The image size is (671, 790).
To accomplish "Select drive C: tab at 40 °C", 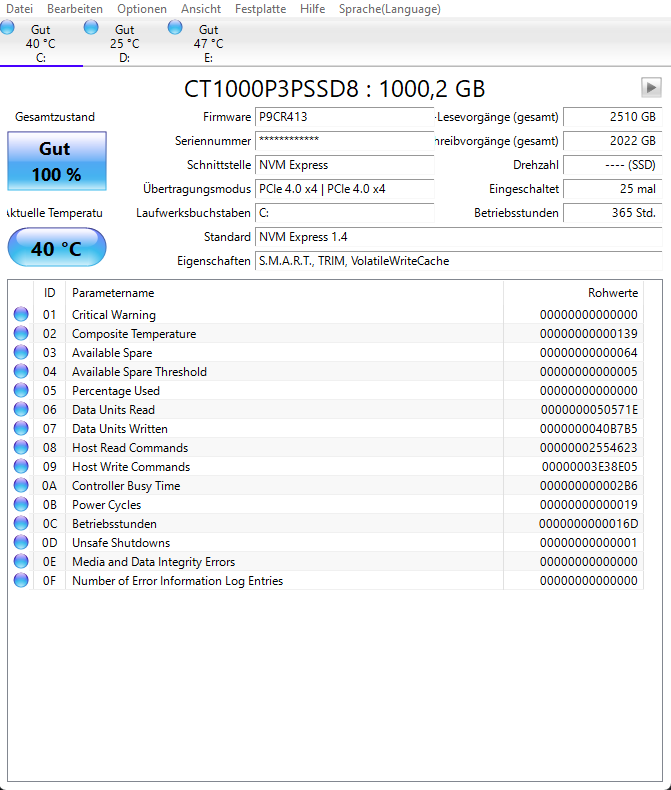I will 41,43.
